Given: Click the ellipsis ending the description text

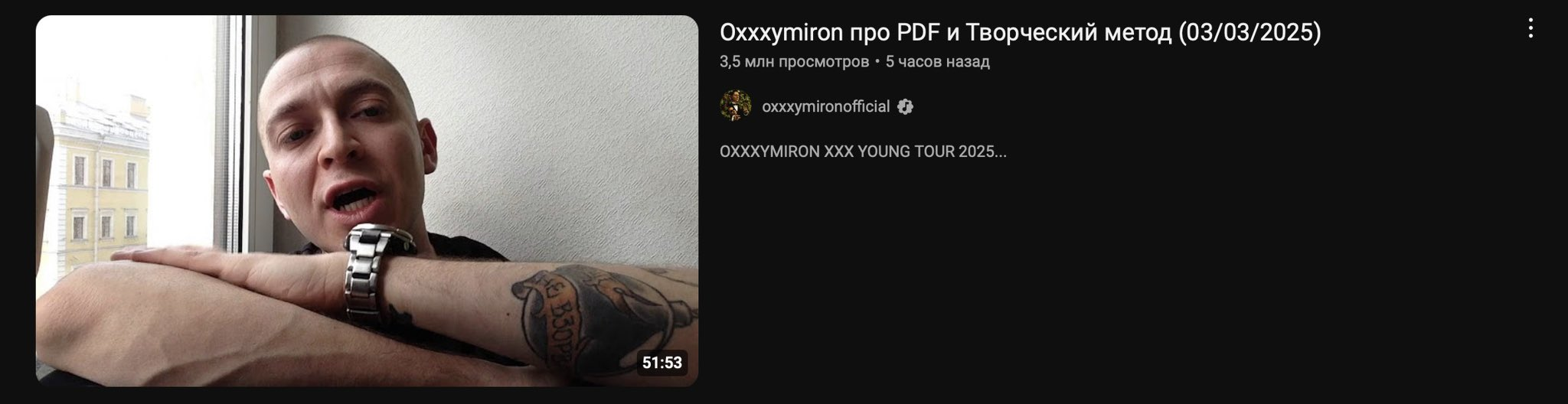Looking at the screenshot, I should point(1001,152).
